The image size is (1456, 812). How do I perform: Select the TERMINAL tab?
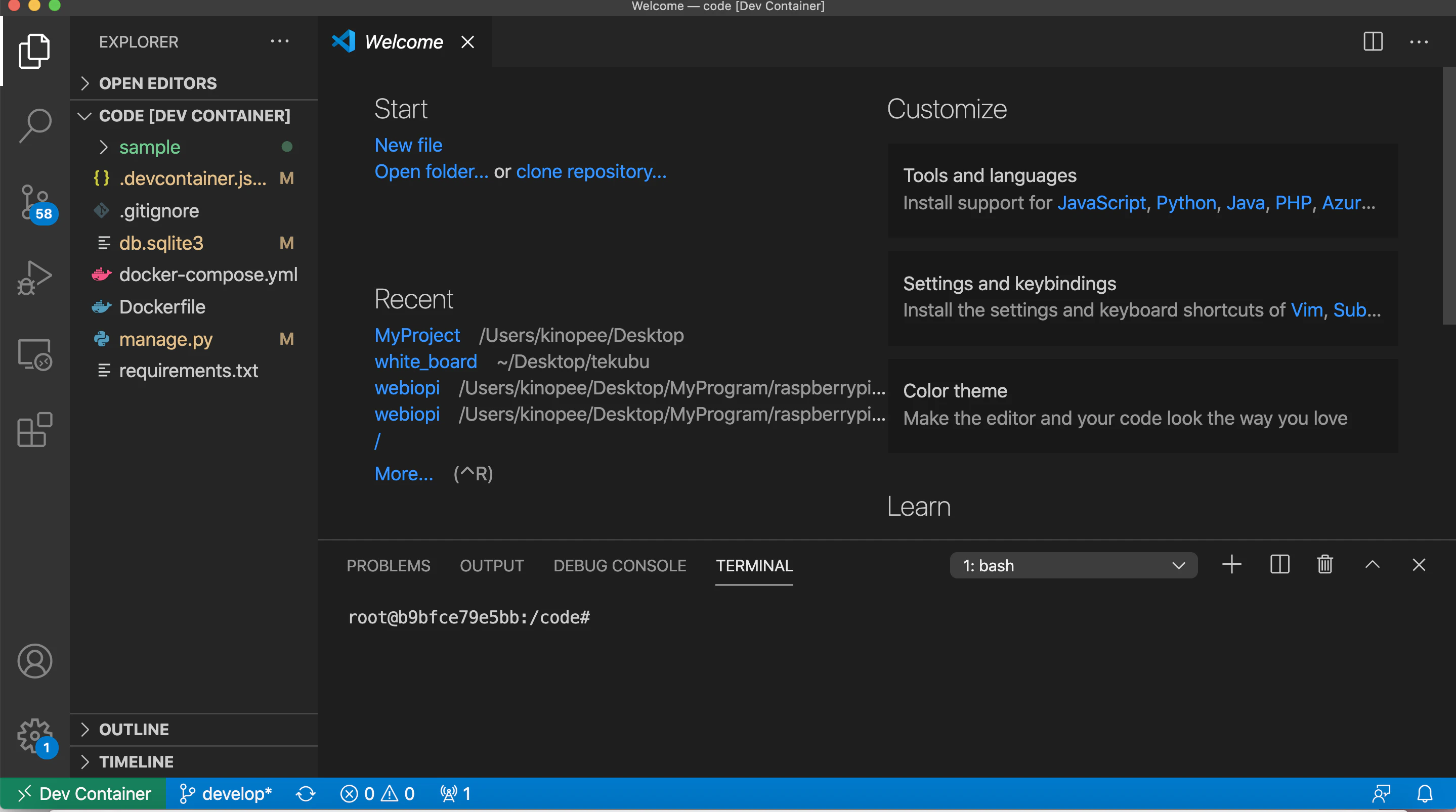[x=754, y=566]
